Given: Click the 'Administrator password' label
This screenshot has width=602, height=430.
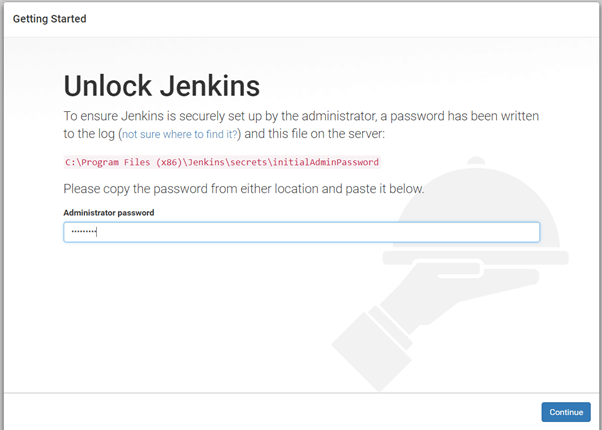Looking at the screenshot, I should click(109, 213).
